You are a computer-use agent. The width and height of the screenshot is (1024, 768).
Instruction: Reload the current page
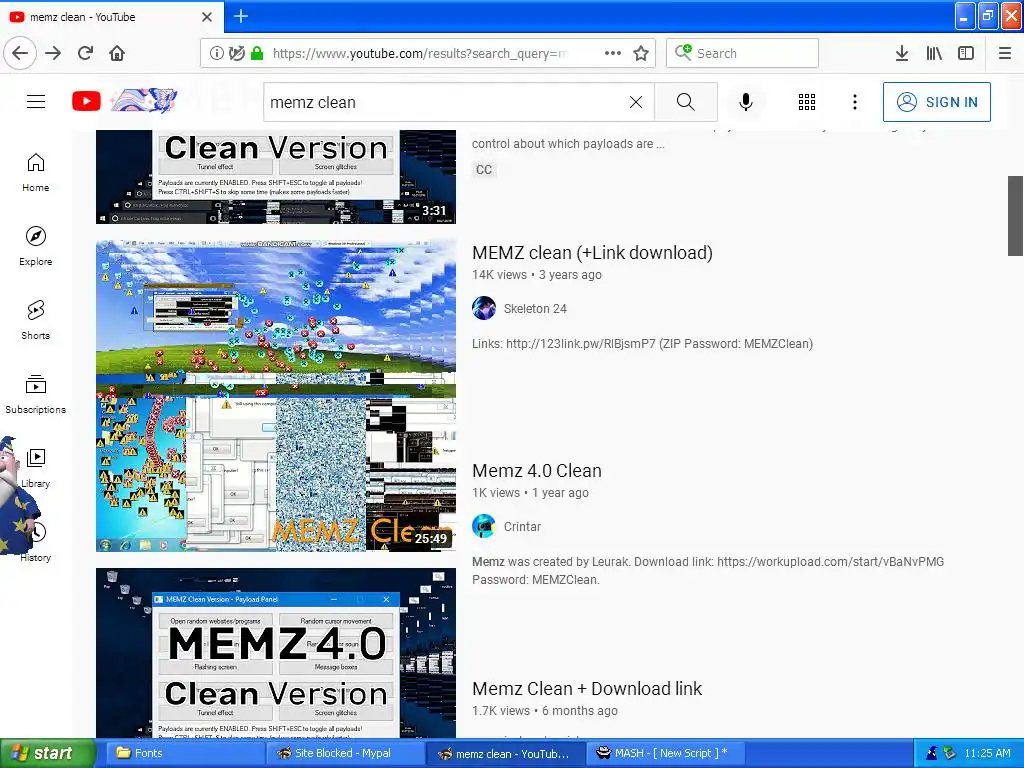(x=85, y=53)
